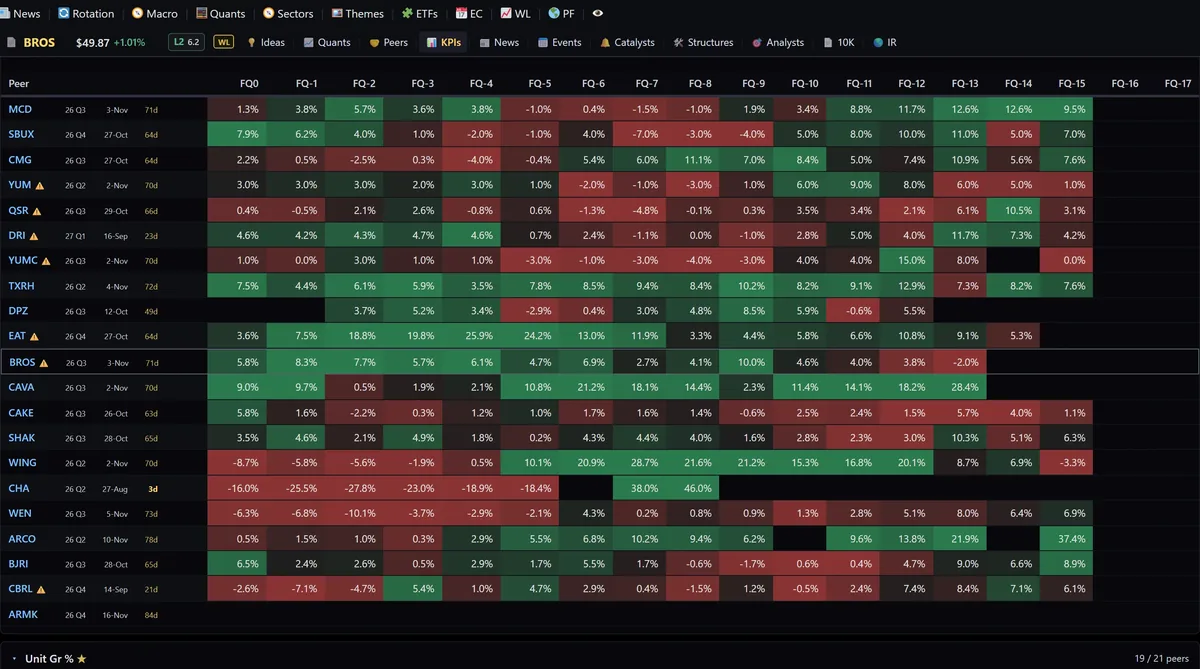This screenshot has width=1200, height=669.
Task: Open the WL tab in top bar
Action: 515,14
